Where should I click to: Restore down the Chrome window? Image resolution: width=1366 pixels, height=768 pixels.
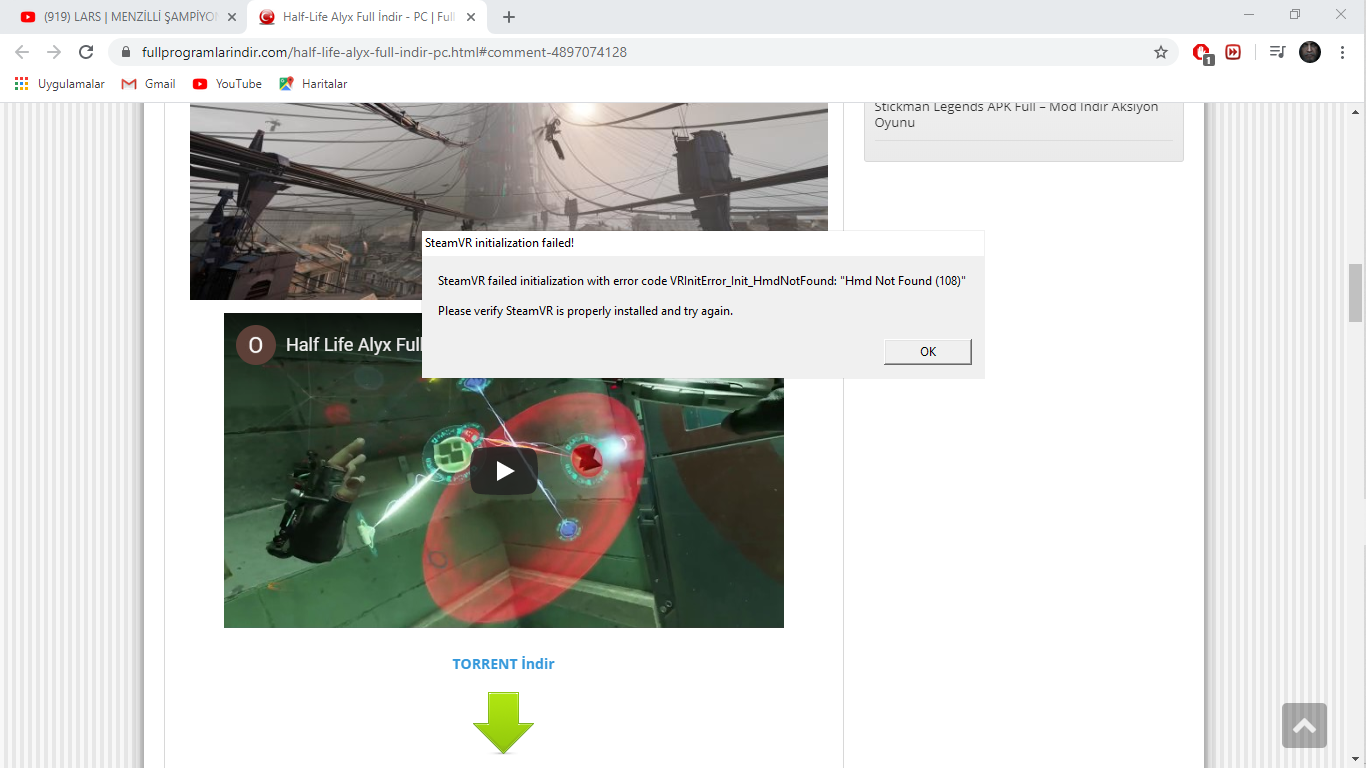pyautogui.click(x=1295, y=15)
